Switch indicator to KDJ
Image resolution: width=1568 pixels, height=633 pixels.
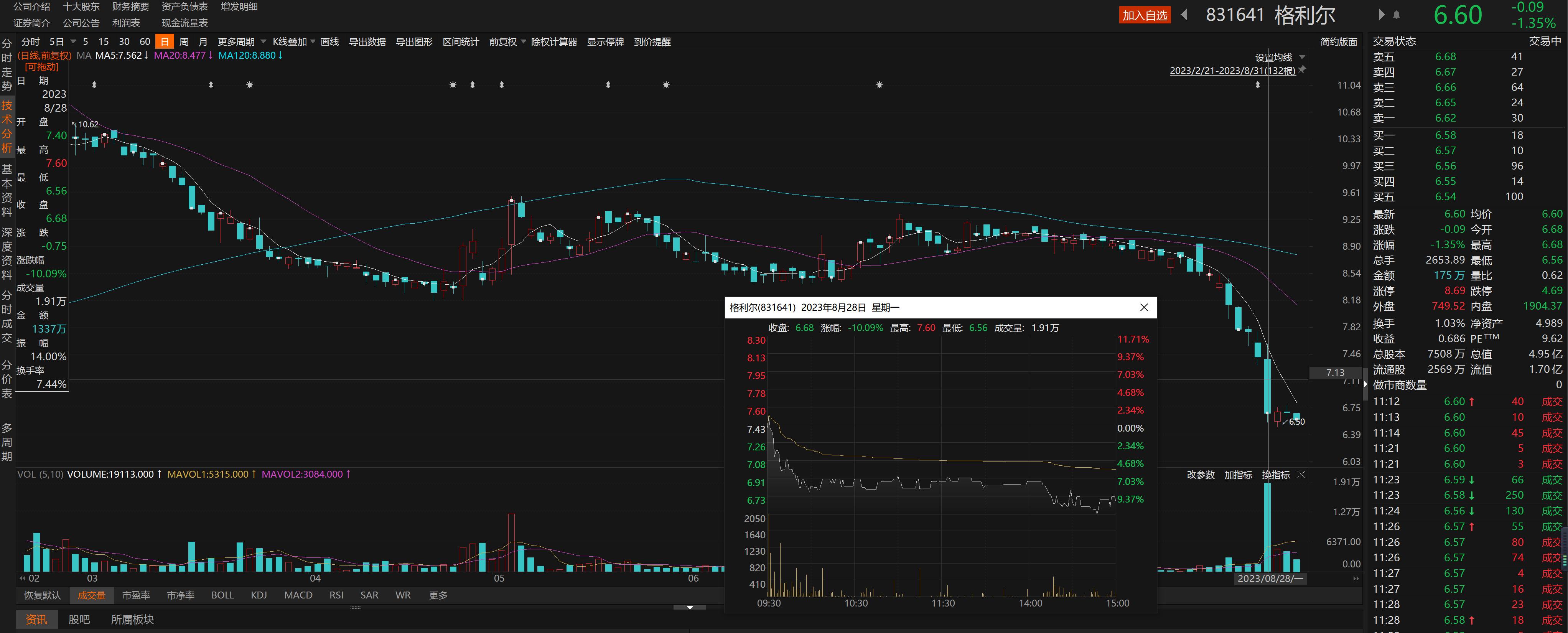259,595
